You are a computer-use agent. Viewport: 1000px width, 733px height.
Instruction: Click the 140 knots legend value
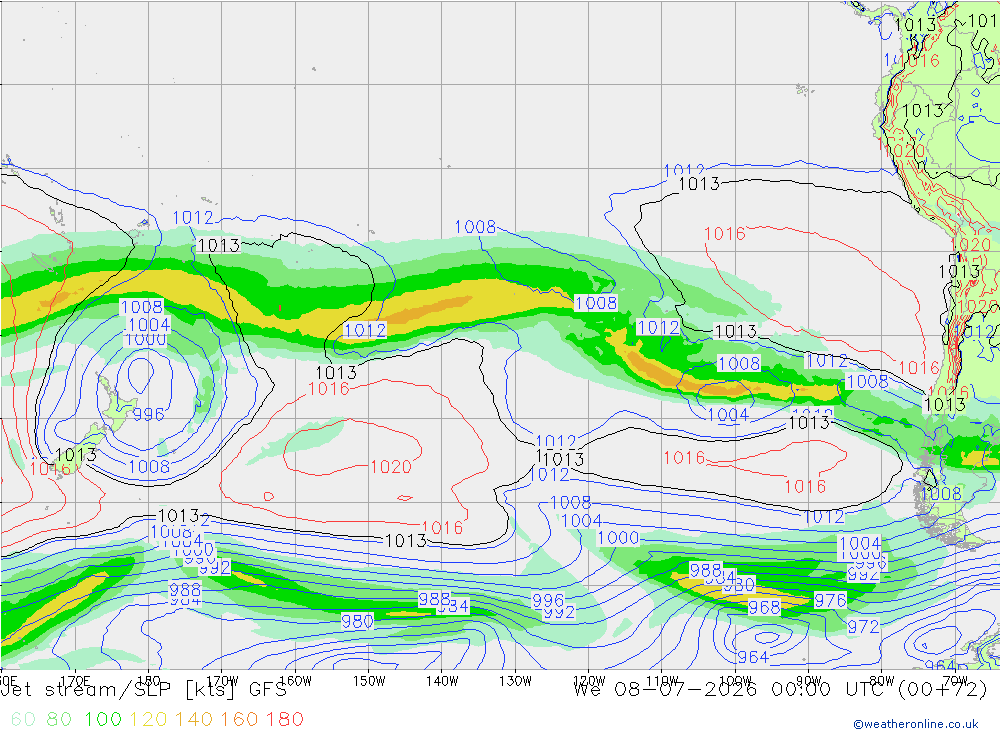[194, 719]
